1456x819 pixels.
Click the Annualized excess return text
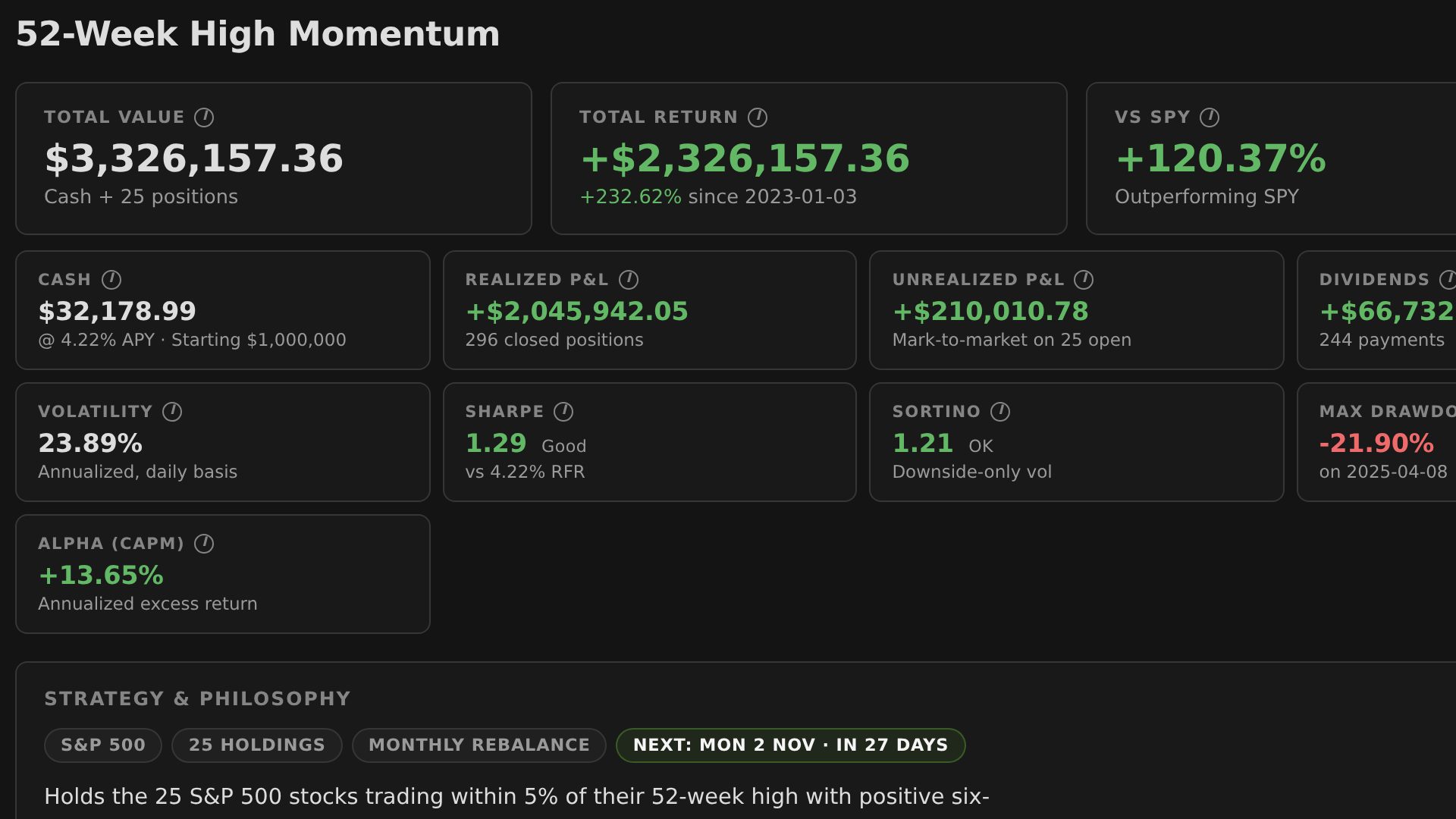(148, 604)
